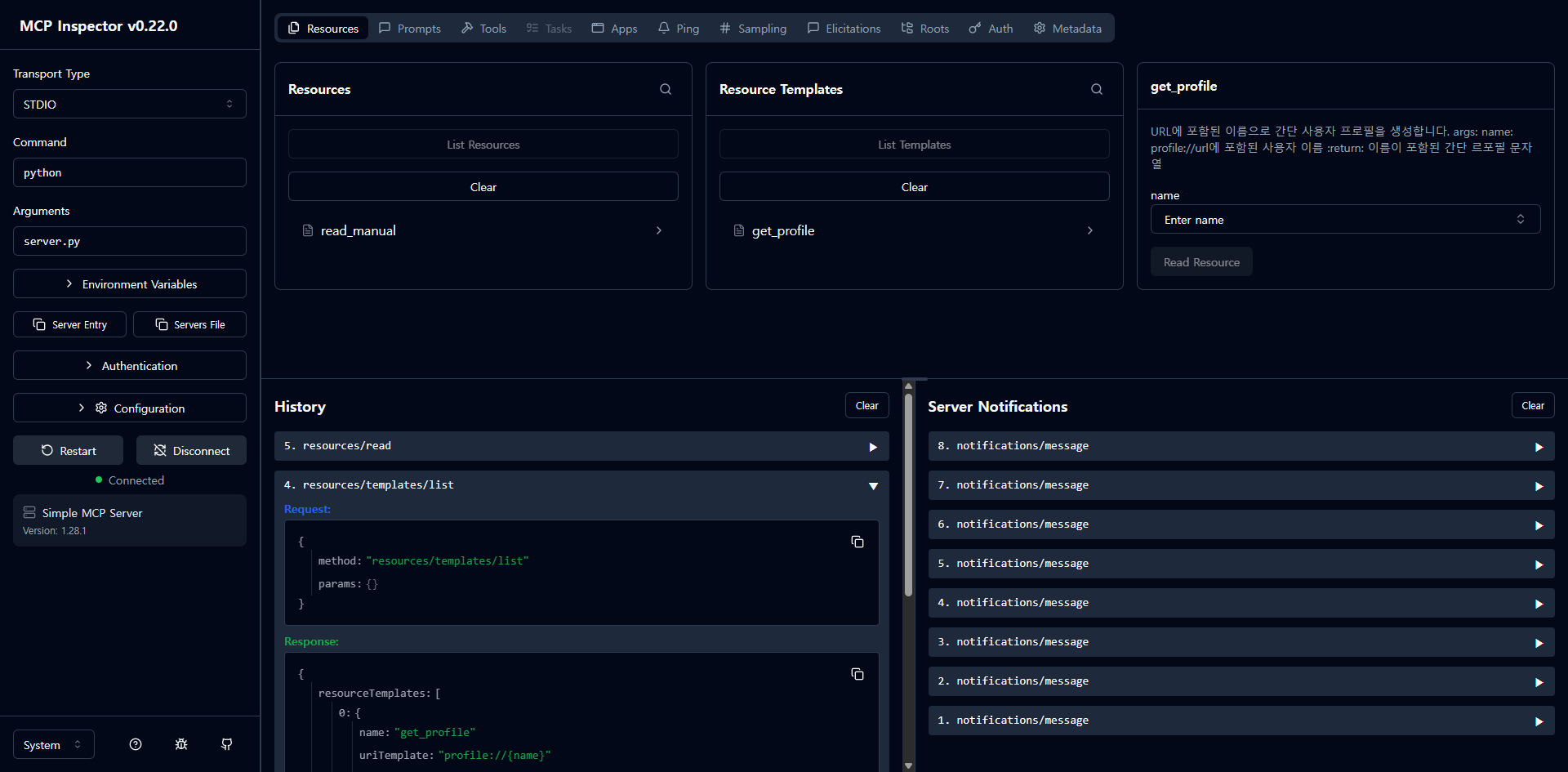Open the GitHub icon in the bottom bar
Viewport: 1568px width, 772px height.
(x=227, y=744)
